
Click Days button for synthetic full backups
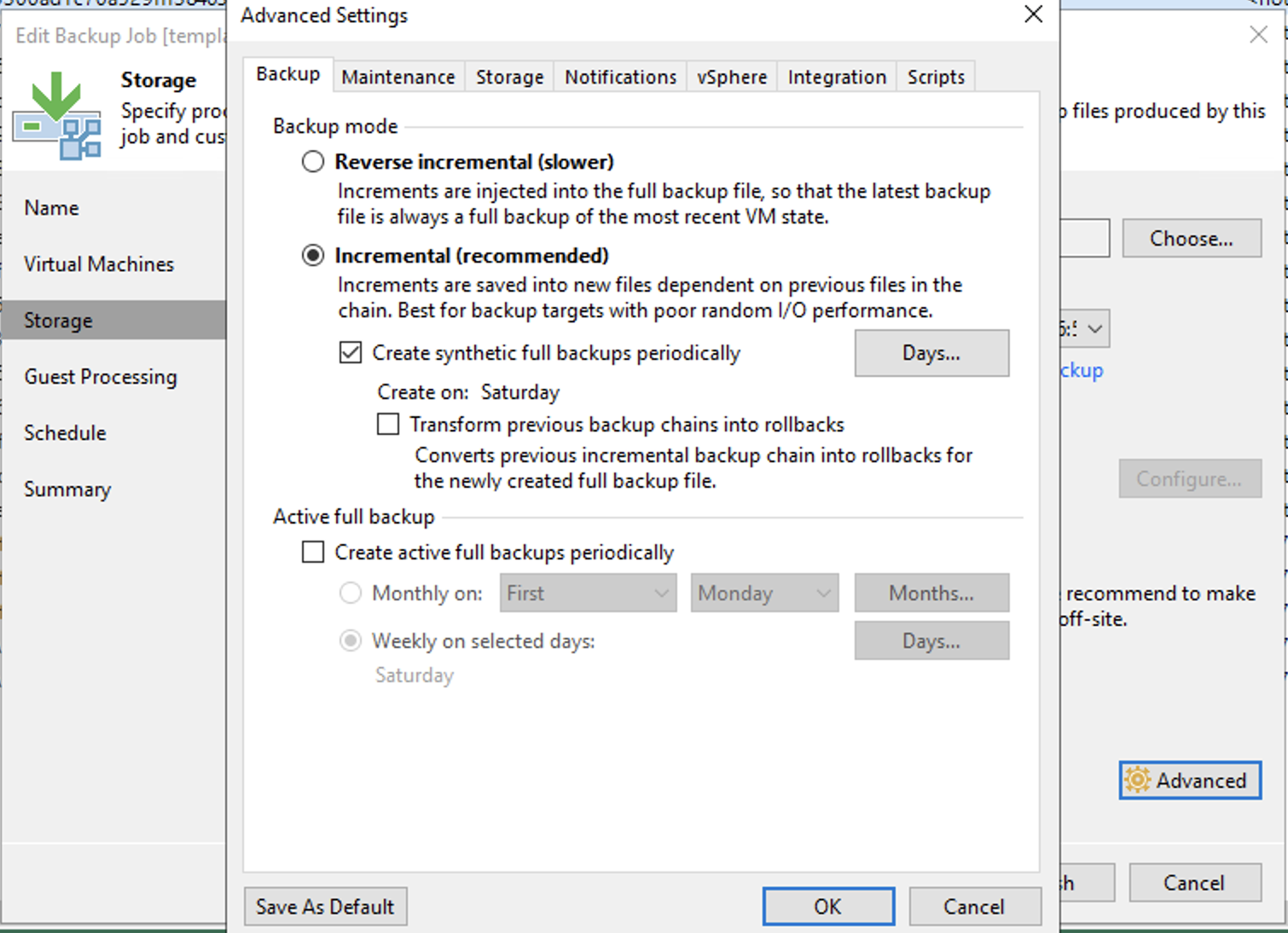(x=931, y=353)
